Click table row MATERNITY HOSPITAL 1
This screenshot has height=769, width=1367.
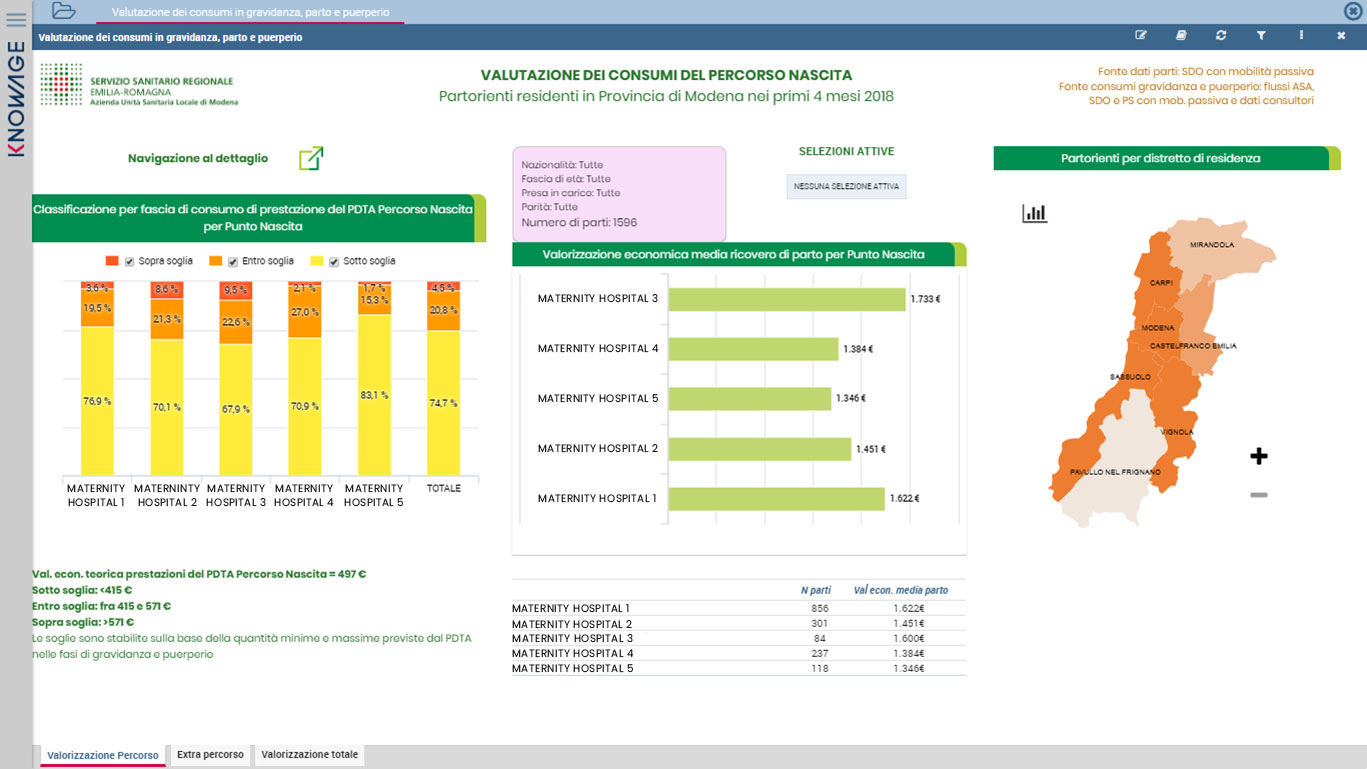pos(738,608)
